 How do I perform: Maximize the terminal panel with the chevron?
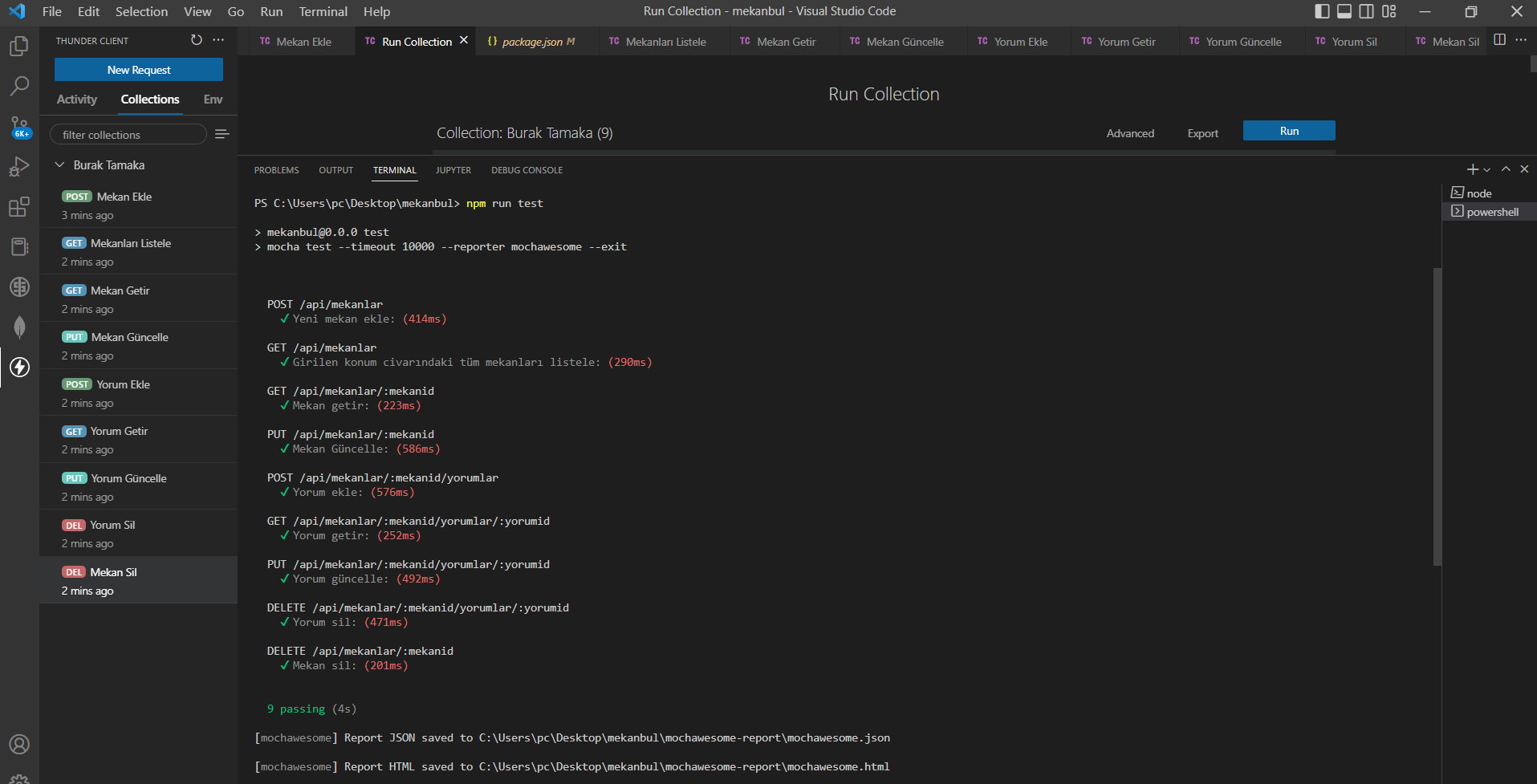(x=1506, y=169)
